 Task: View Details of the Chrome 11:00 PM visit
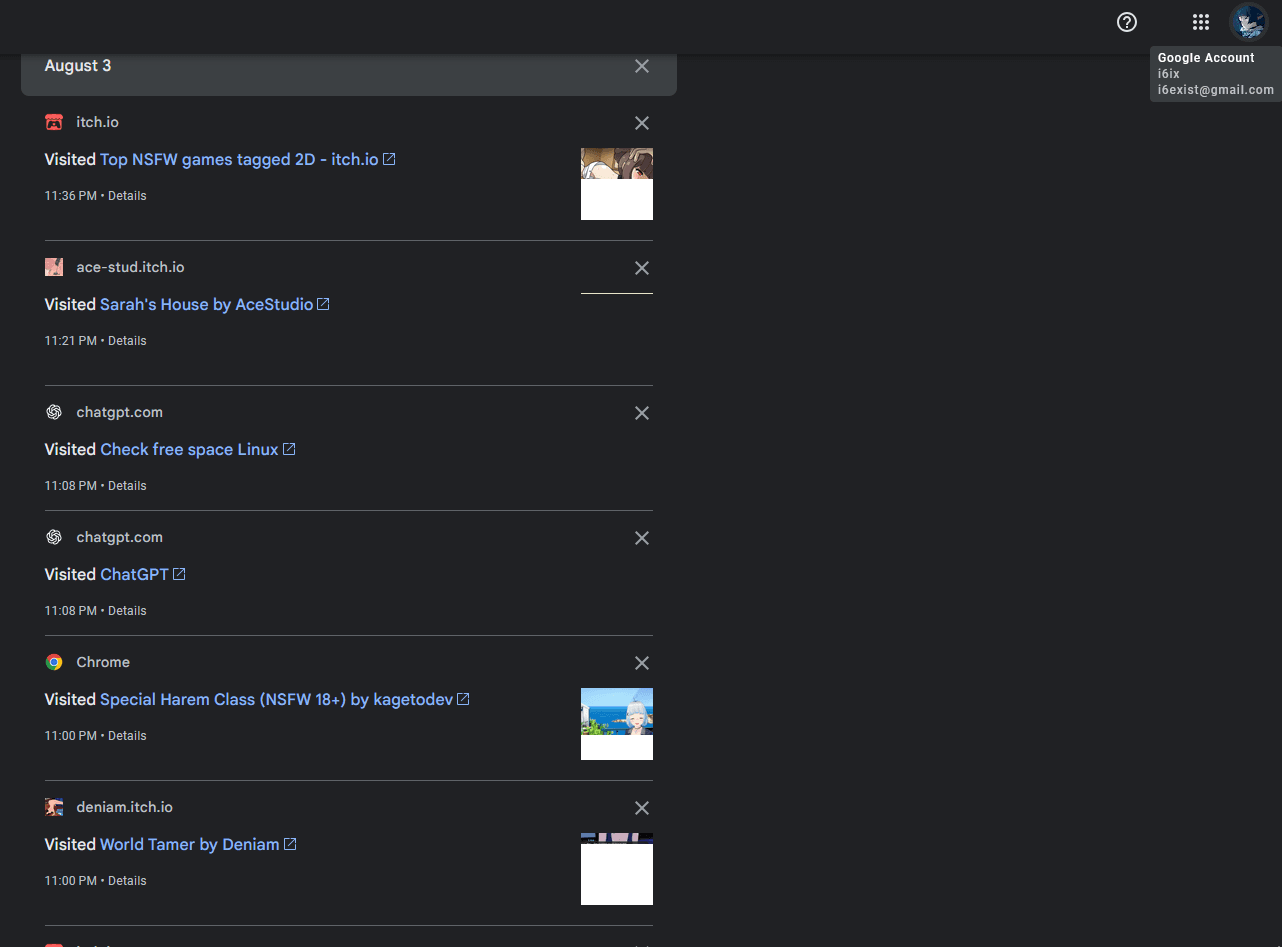[127, 736]
